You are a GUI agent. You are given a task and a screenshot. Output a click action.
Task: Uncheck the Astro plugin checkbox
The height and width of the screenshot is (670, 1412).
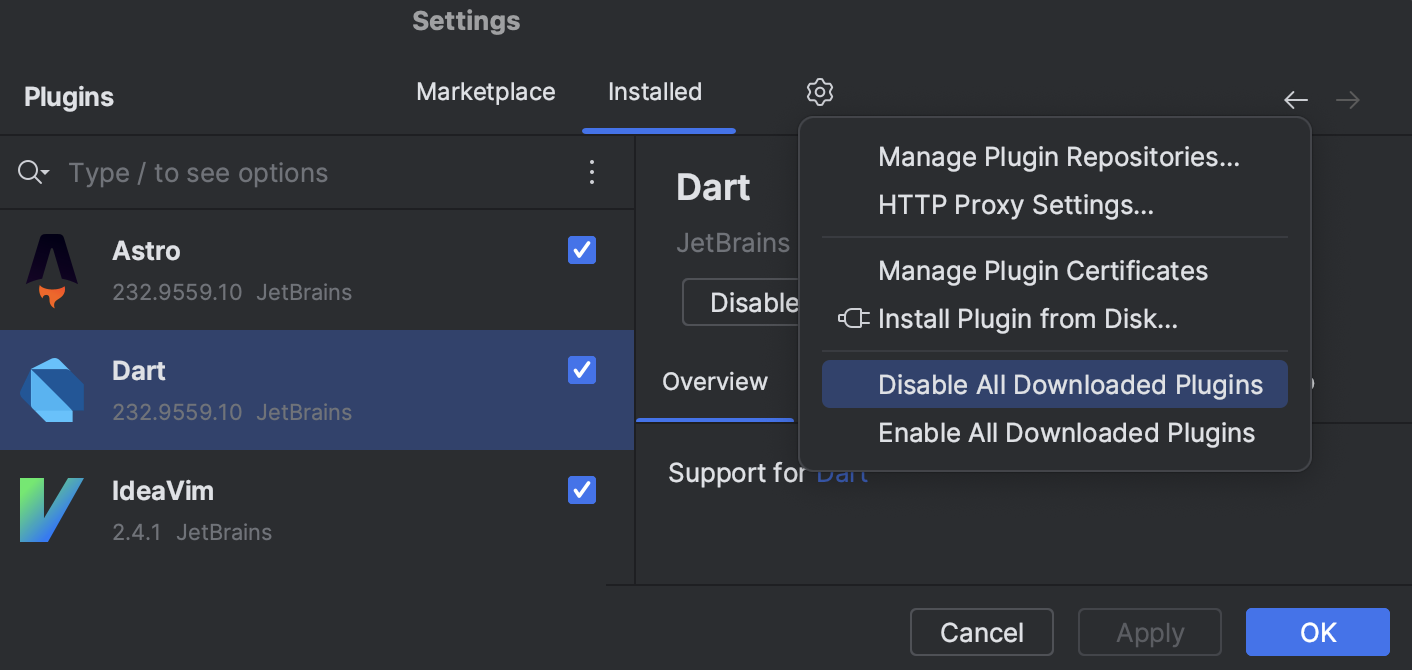point(581,250)
